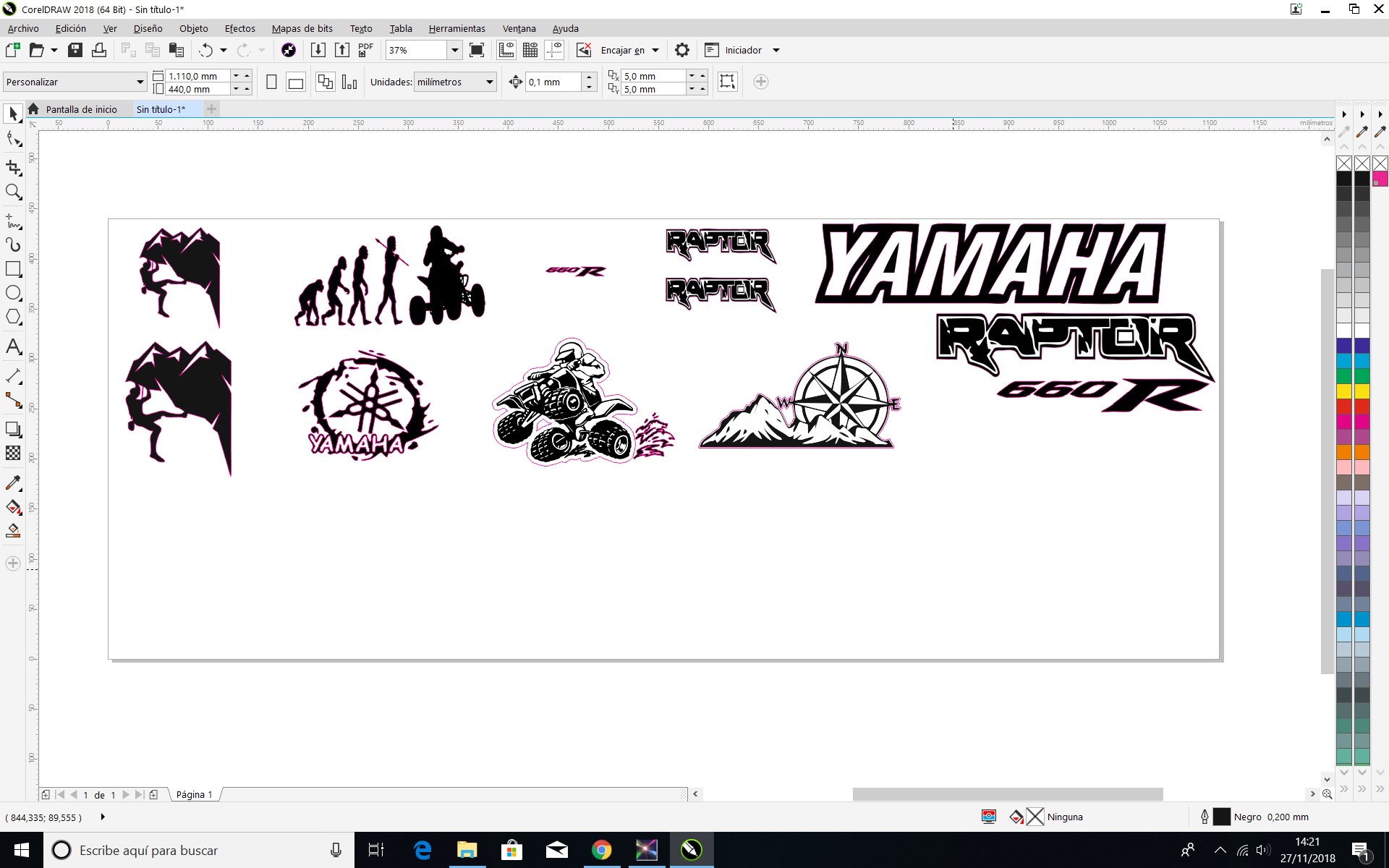Viewport: 1389px width, 868px height.
Task: Toggle snapping off icon
Action: tap(584, 50)
